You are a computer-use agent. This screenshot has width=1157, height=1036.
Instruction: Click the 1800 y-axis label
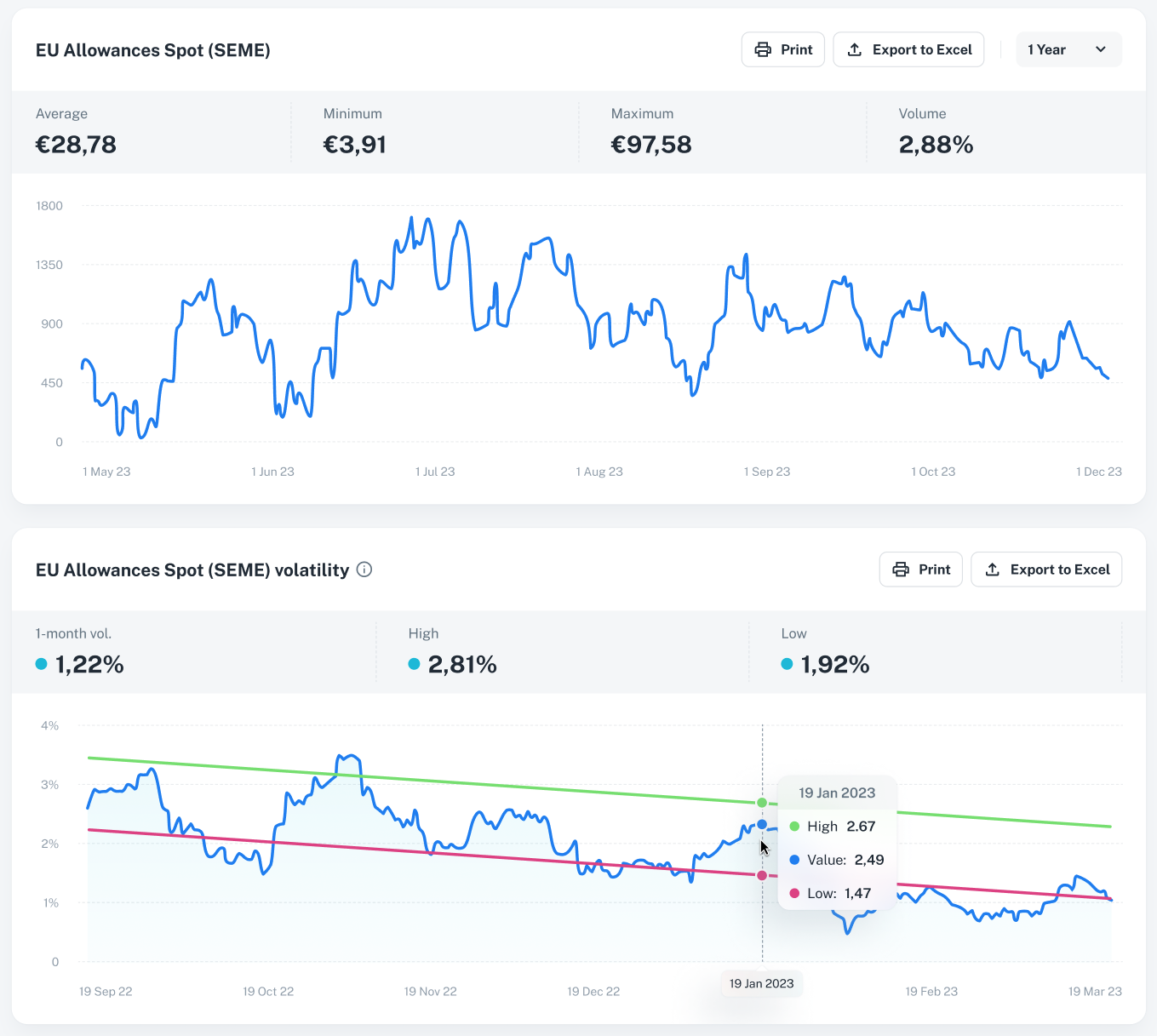(49, 206)
